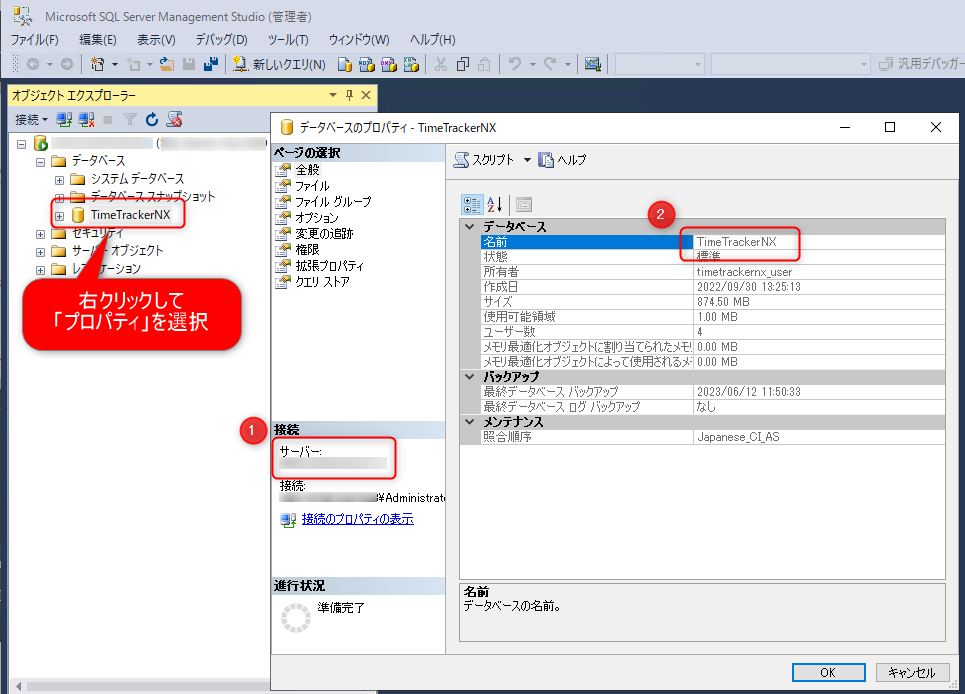The image size is (965, 694).
Task: Open the スクリプト dropdown arrow
Action: (x=527, y=160)
